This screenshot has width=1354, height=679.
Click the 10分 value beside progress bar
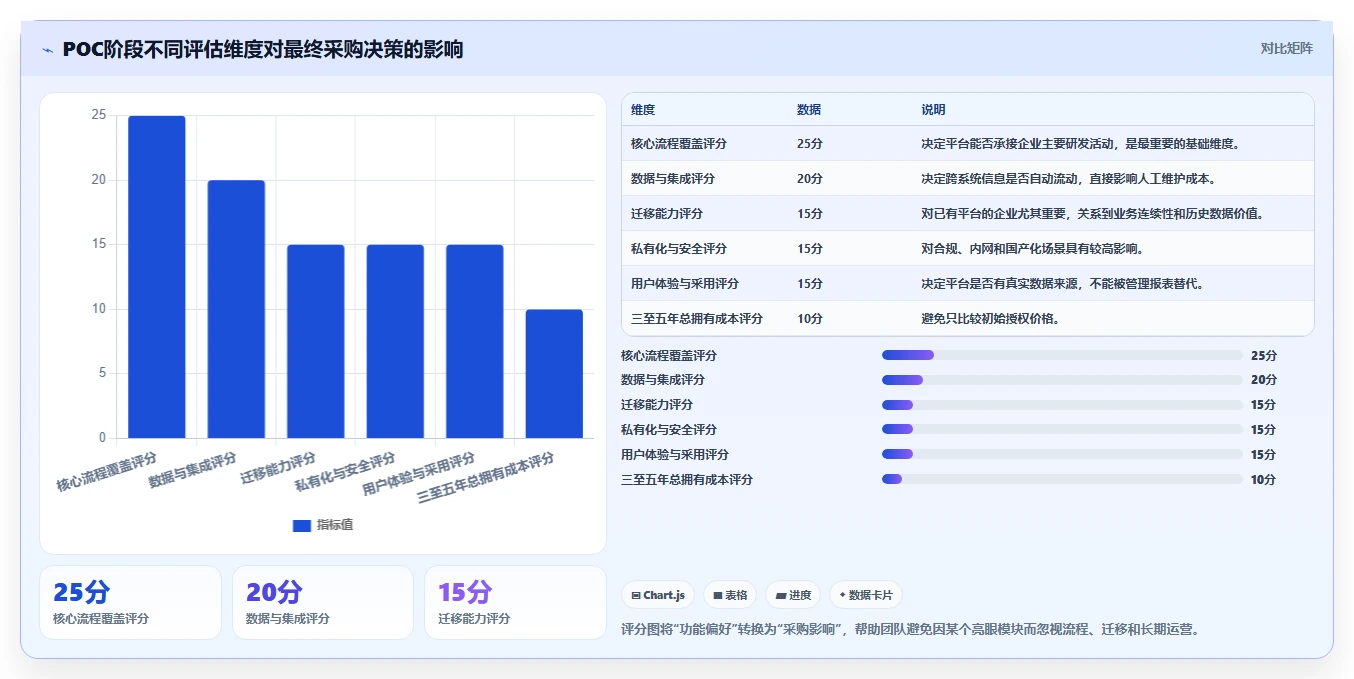[x=1264, y=480]
